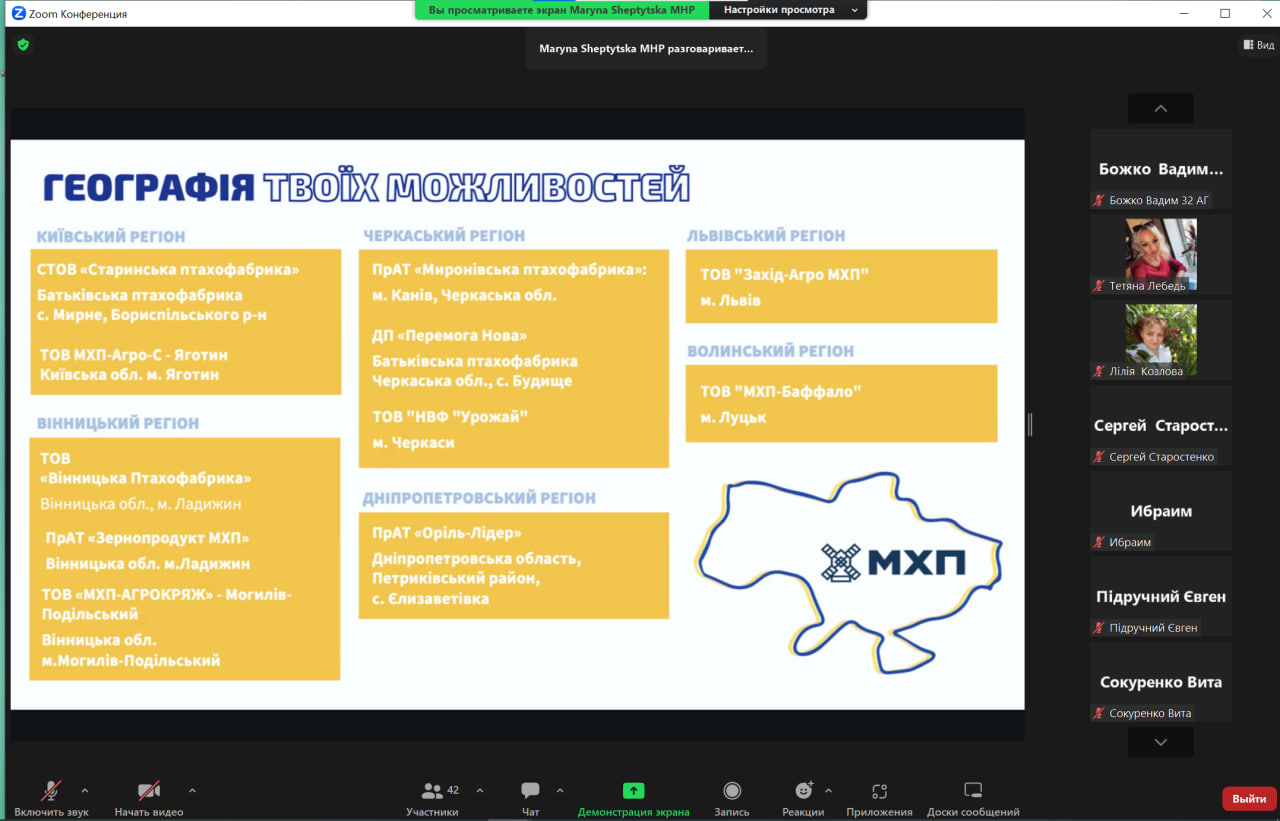This screenshot has height=821, width=1280.
Task: Click the muted mic icon beside Сергей Старостенко
Action: point(1099,457)
